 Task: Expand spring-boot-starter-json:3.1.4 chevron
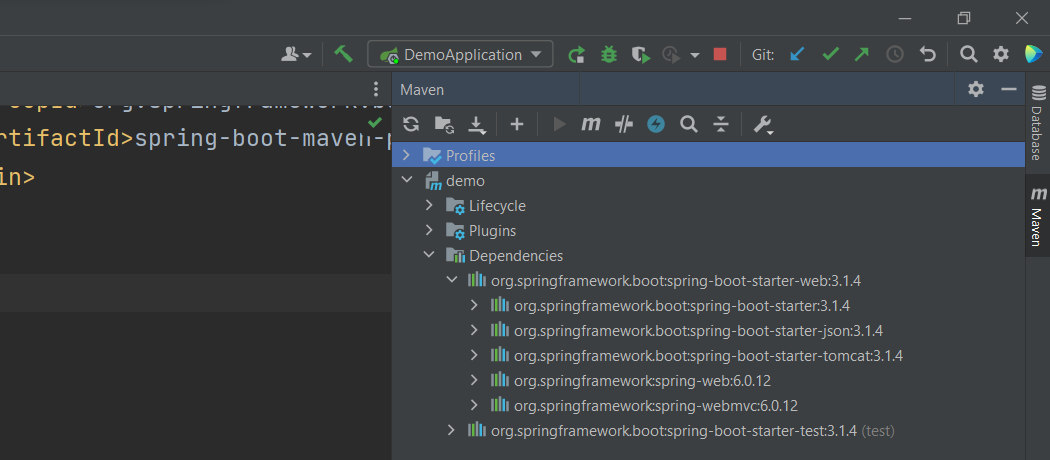tap(474, 330)
